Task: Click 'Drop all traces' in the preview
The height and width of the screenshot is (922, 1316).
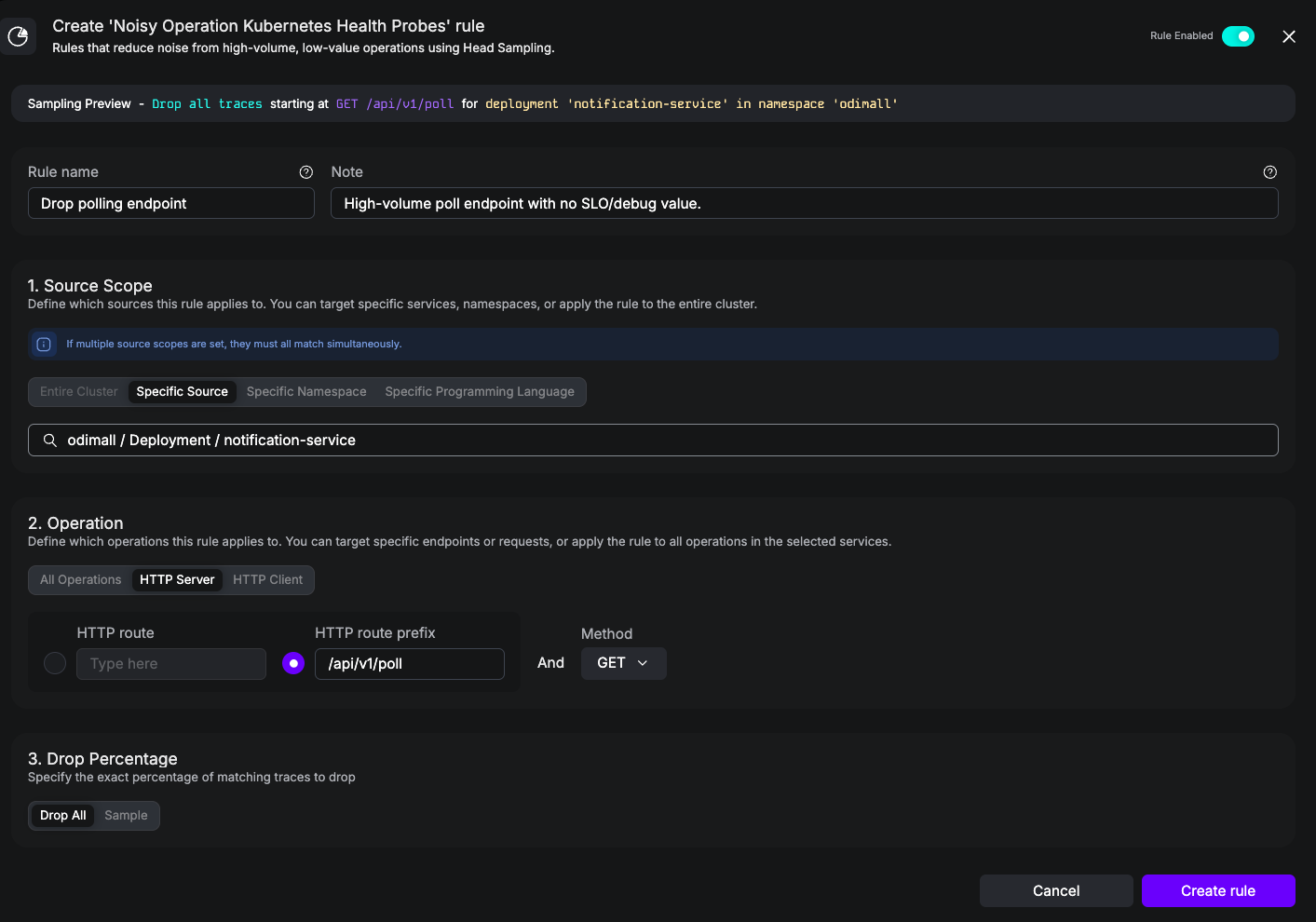Action: tap(207, 104)
